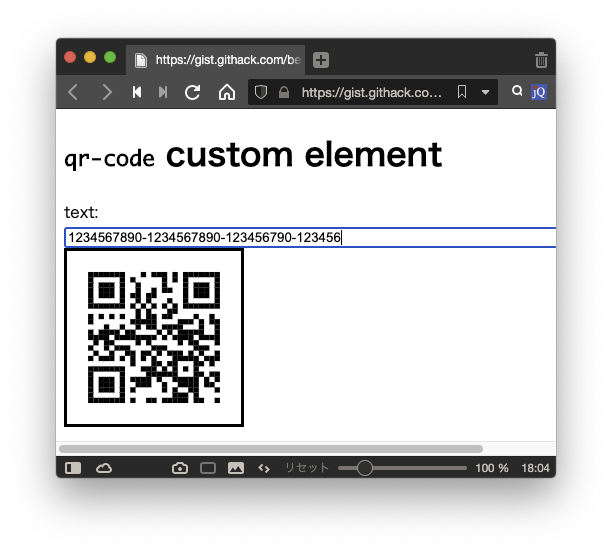Open the shield content blocker icon
Screen dimensions: 612x552
[x=262, y=92]
